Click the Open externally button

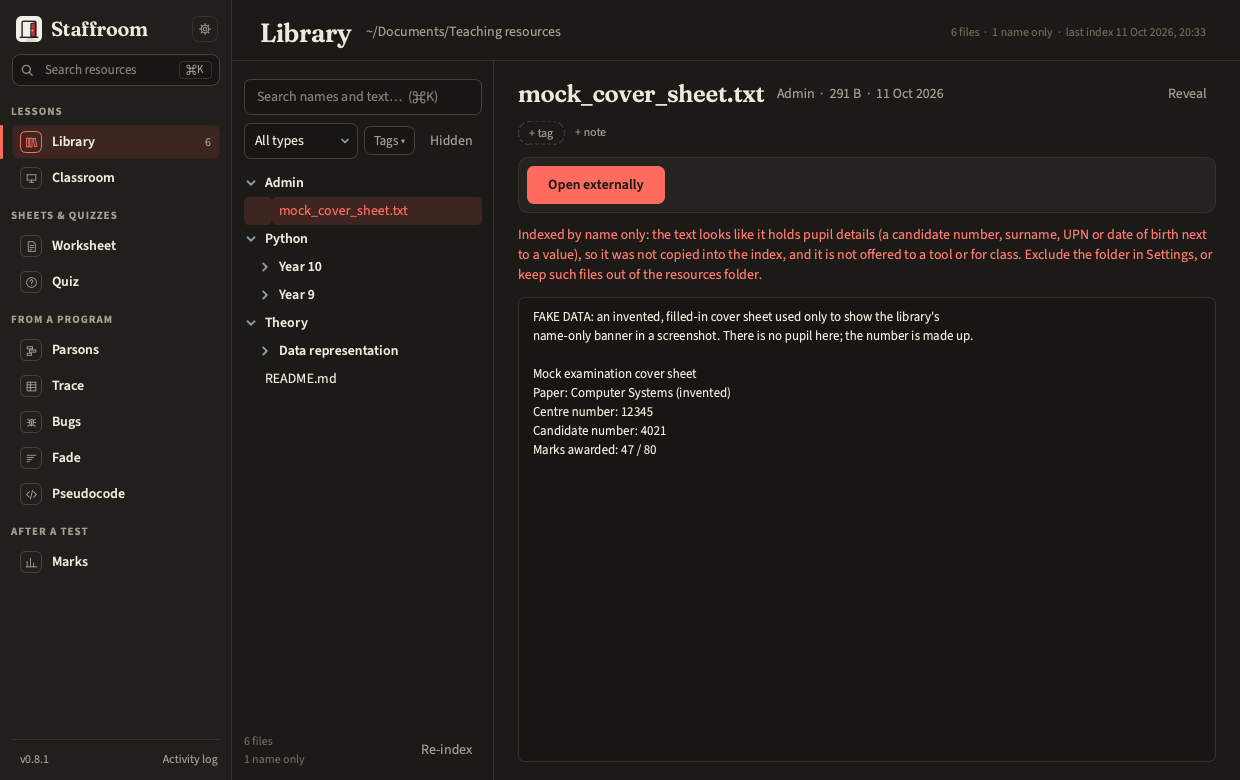click(596, 185)
